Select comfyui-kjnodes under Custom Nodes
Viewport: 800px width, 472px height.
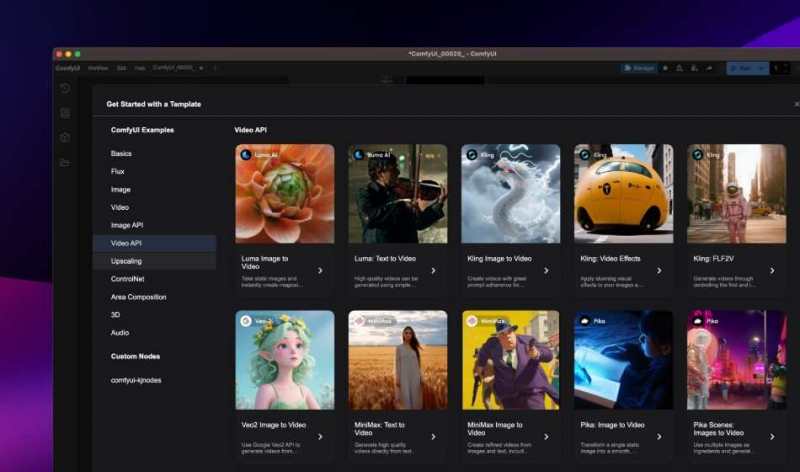pyautogui.click(x=134, y=380)
